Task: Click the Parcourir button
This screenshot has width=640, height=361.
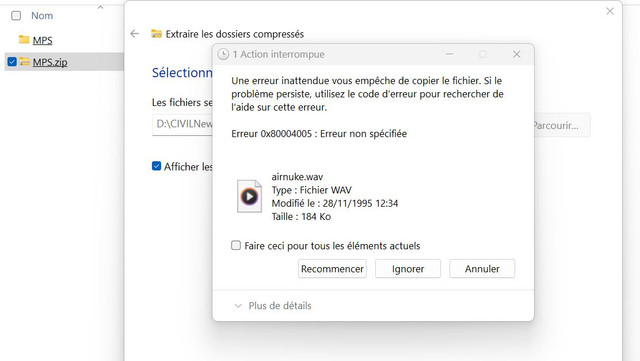Action: (x=562, y=125)
